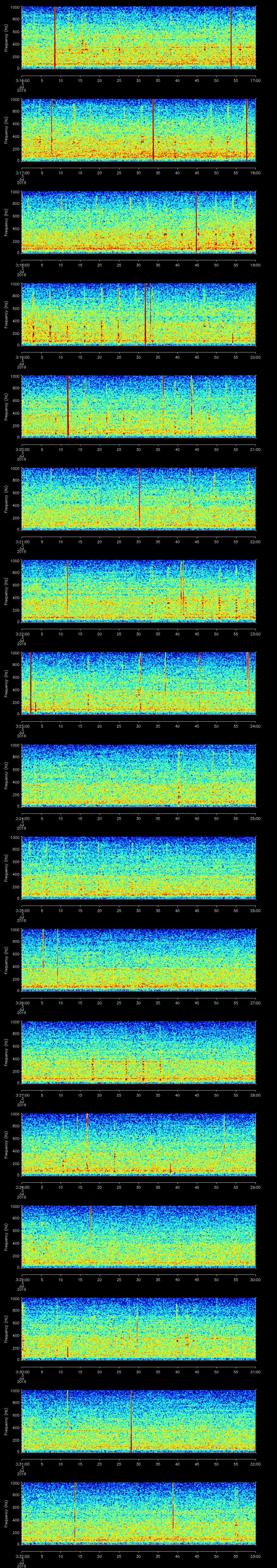Click the 24:00 end time label
Image resolution: width=277 pixels, height=1568 pixels.
click(x=255, y=726)
